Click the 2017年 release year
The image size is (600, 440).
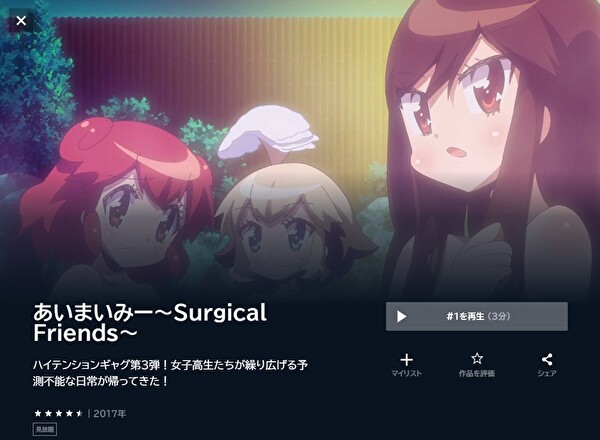109,414
